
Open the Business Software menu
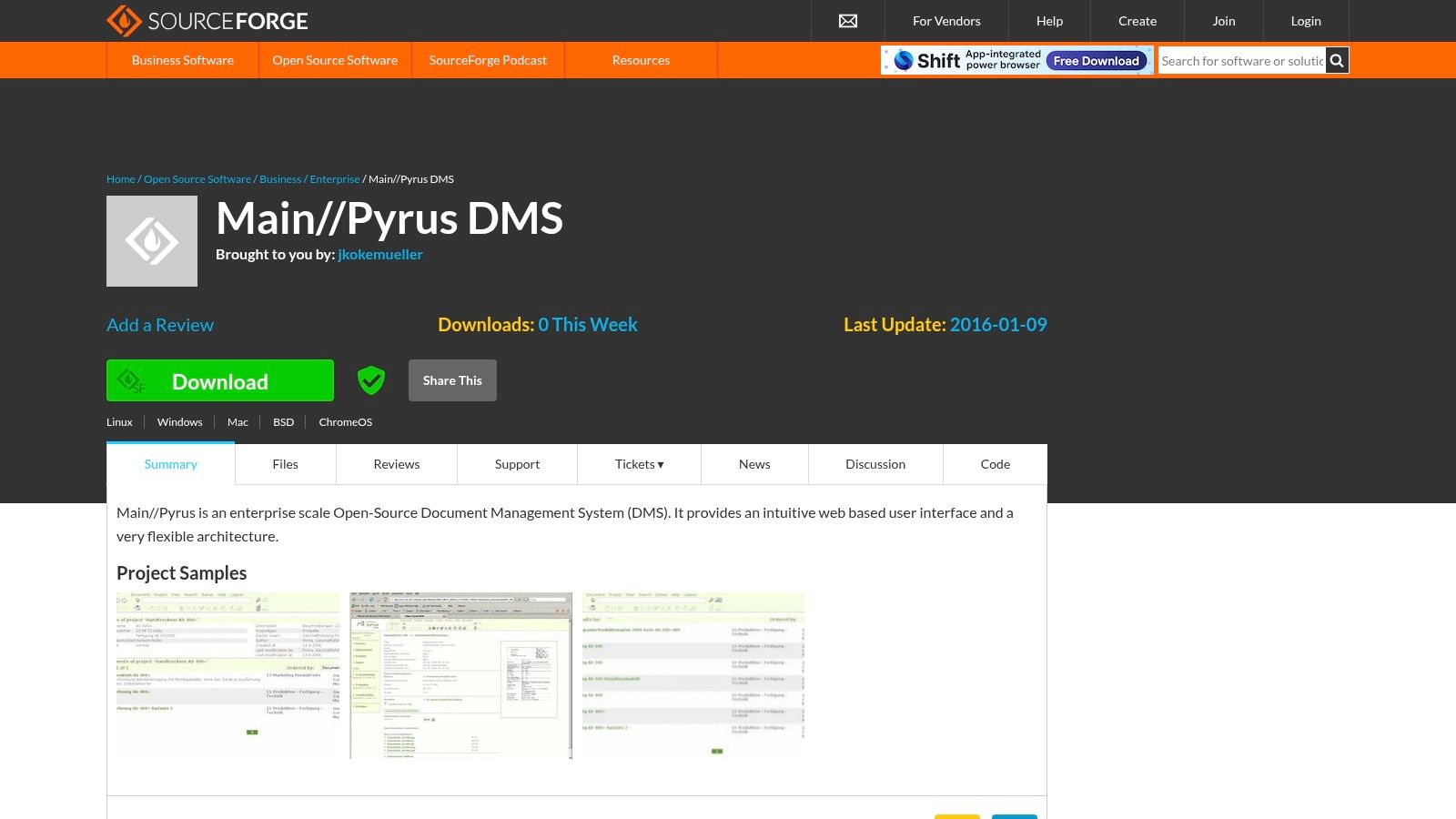pyautogui.click(x=183, y=60)
